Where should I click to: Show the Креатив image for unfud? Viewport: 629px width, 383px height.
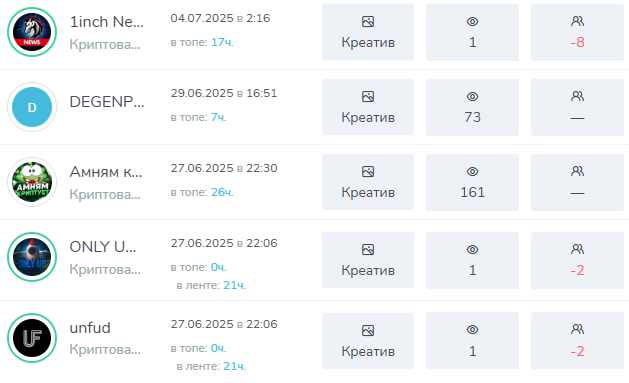[368, 341]
